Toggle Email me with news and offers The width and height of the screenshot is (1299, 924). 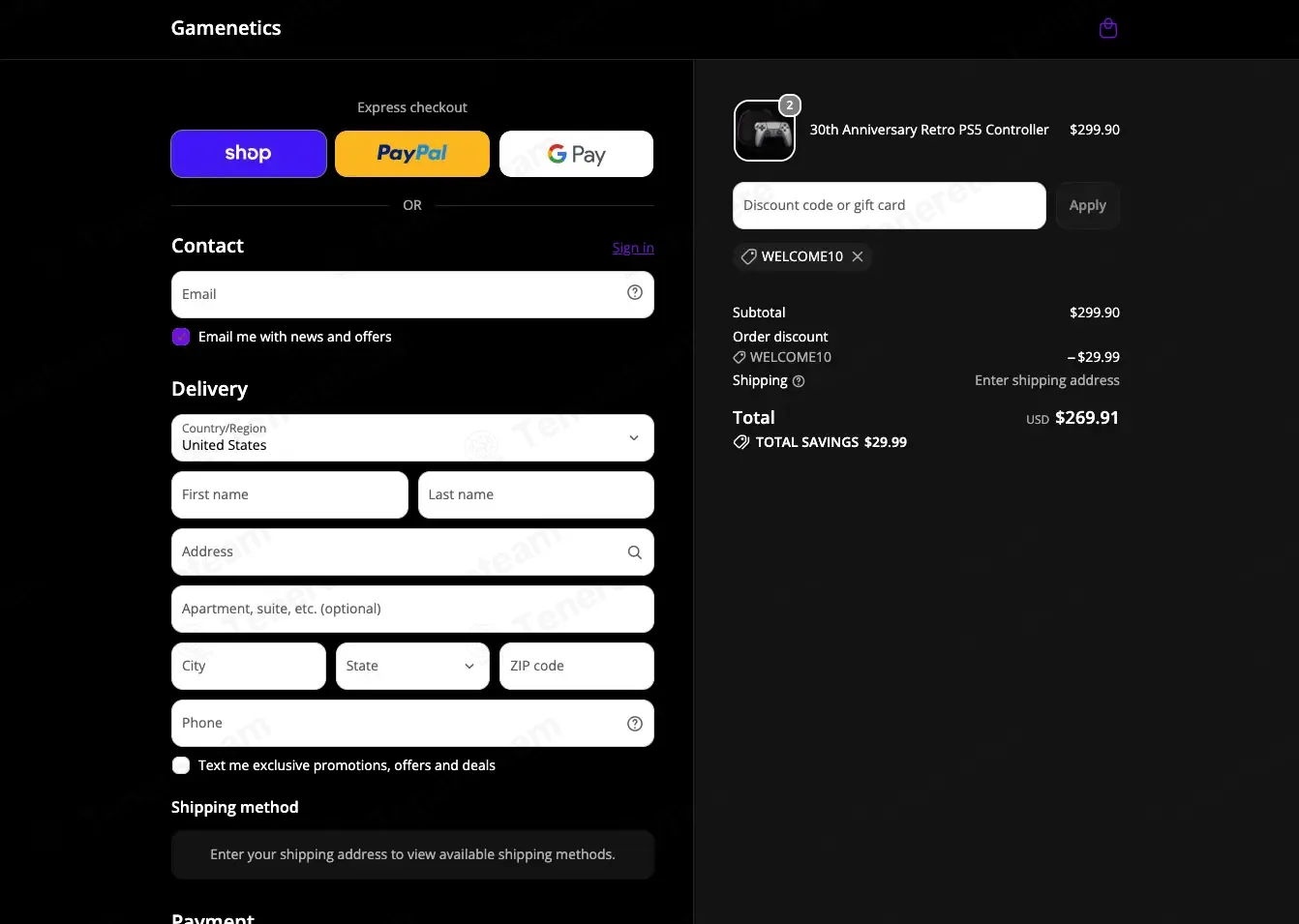coord(181,337)
